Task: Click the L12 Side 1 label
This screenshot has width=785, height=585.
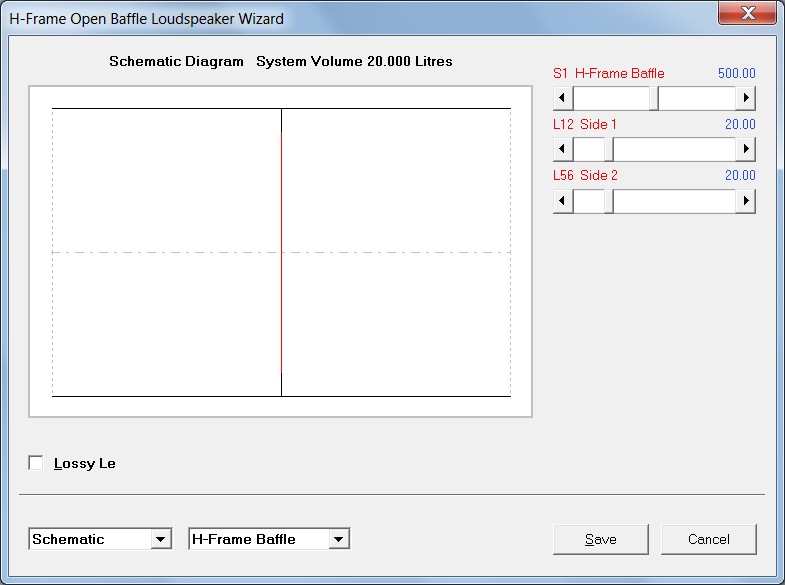Action: 585,125
